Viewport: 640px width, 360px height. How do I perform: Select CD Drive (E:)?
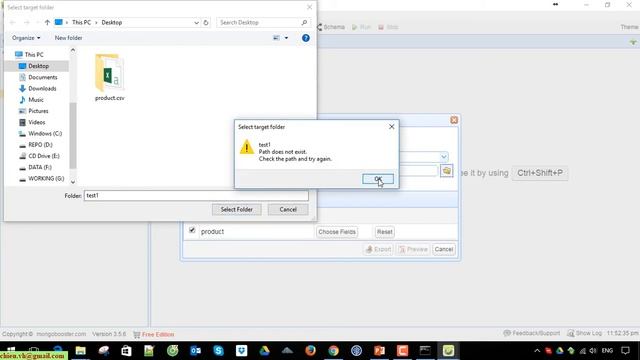click(44, 156)
